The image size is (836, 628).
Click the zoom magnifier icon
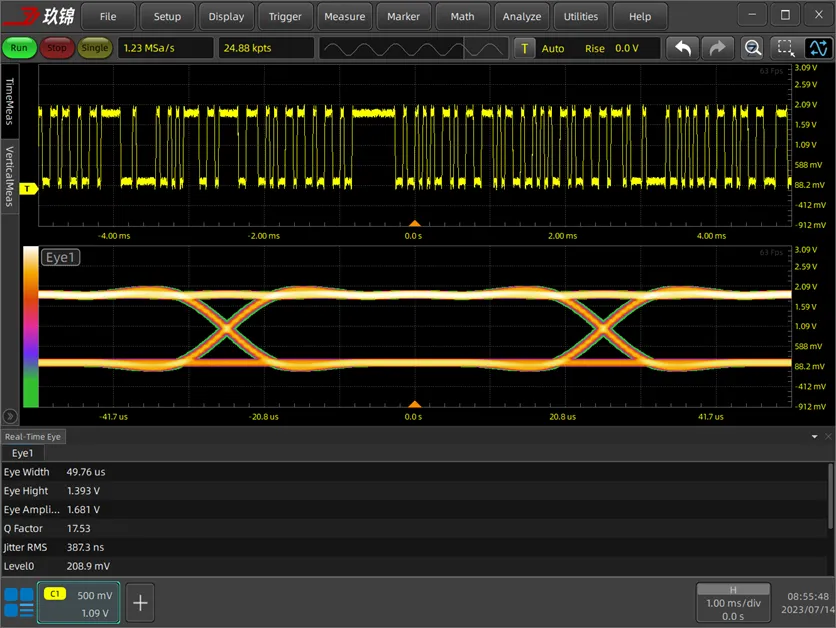tap(753, 48)
